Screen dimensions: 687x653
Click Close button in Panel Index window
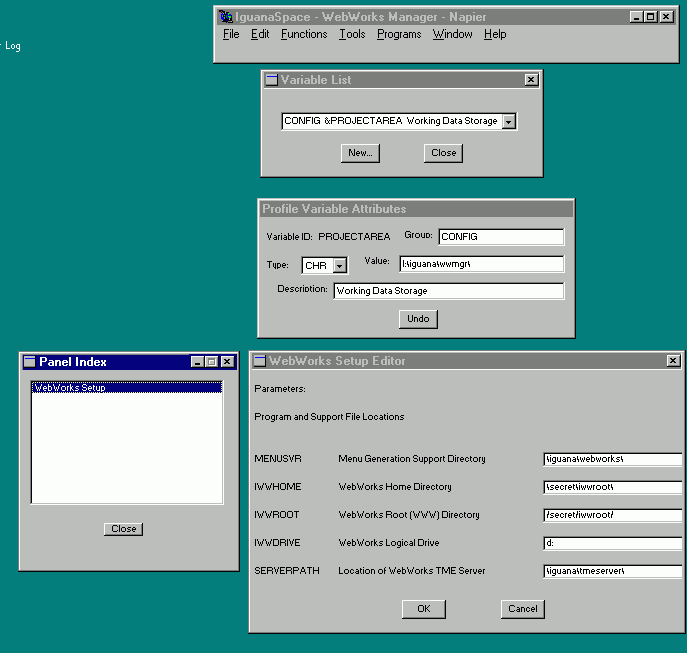point(124,529)
